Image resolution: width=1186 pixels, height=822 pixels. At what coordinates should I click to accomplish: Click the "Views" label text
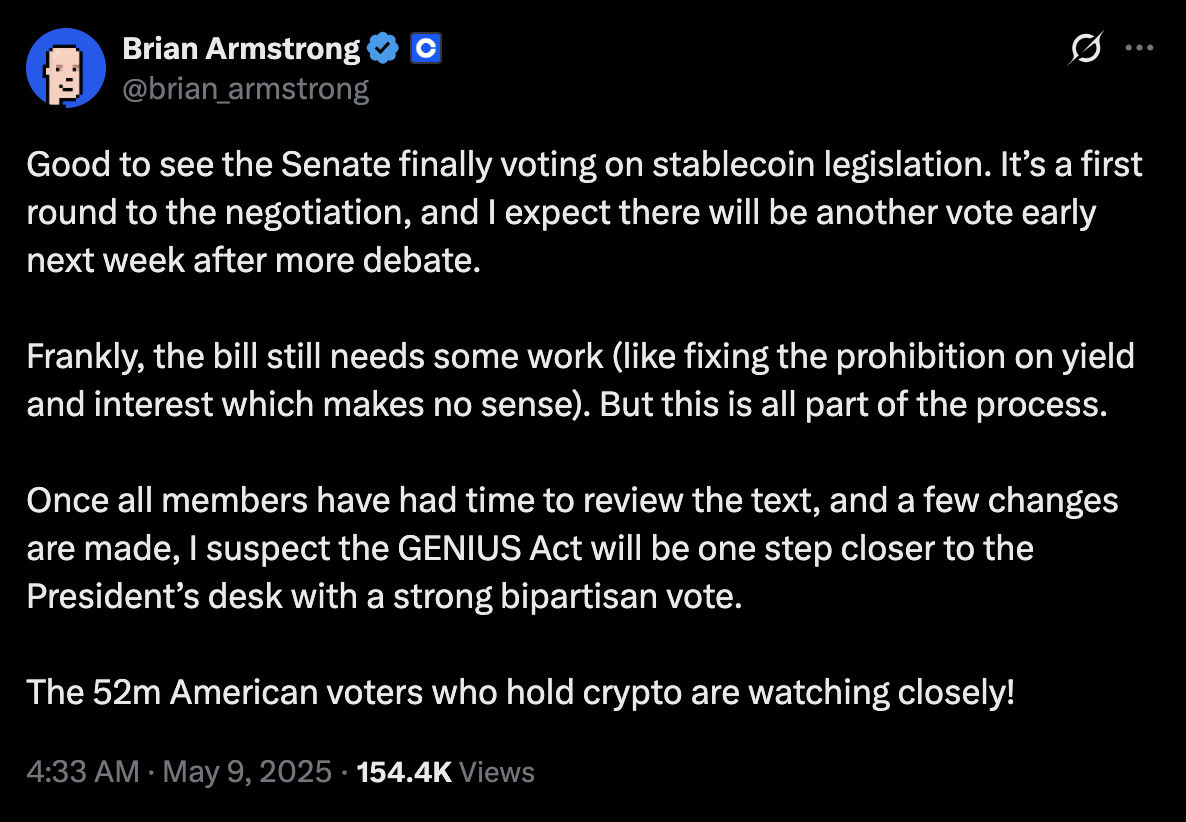click(x=497, y=772)
